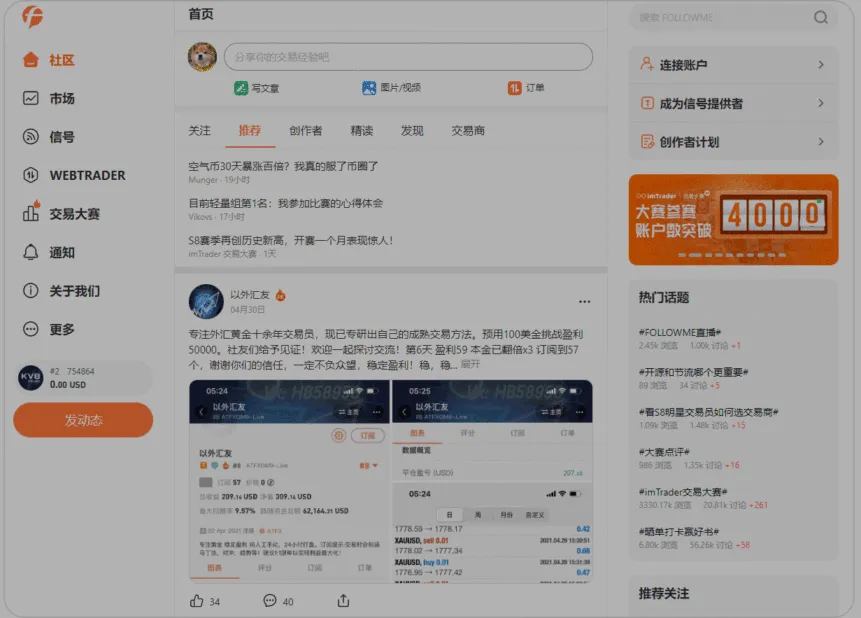Click 热门话题 section heading
Image resolution: width=861 pixels, height=618 pixels.
(x=663, y=298)
